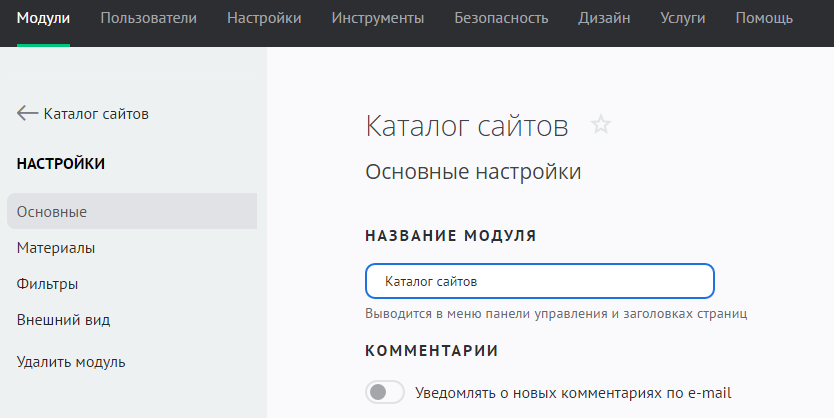The height and width of the screenshot is (418, 834).
Task: Focus the module name input field
Action: [540, 281]
